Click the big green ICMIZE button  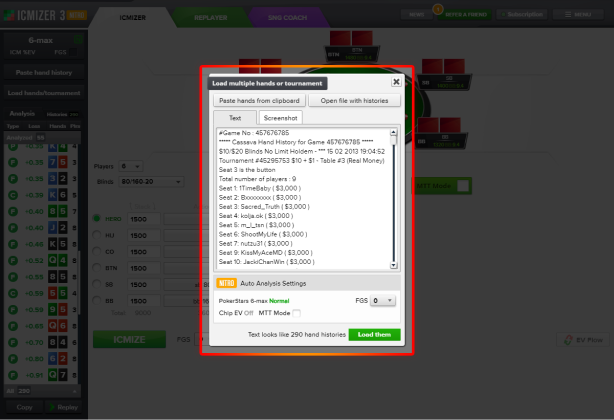click(129, 339)
